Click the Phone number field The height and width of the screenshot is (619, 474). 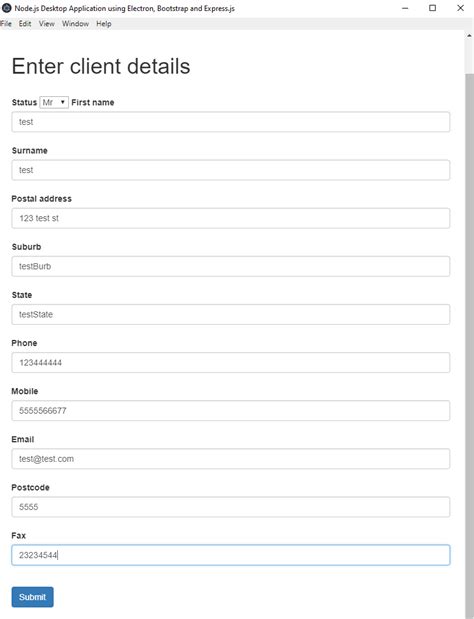(230, 363)
